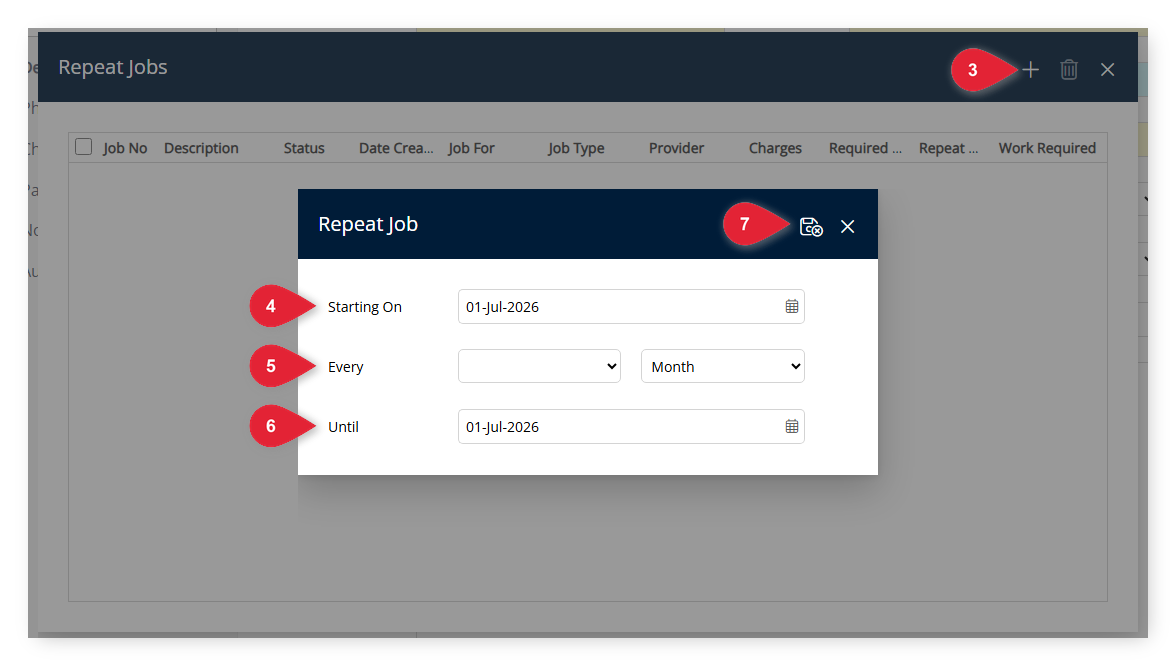Open calendar picker for Until date
Screen dimensions: 1176x666
coord(791,427)
